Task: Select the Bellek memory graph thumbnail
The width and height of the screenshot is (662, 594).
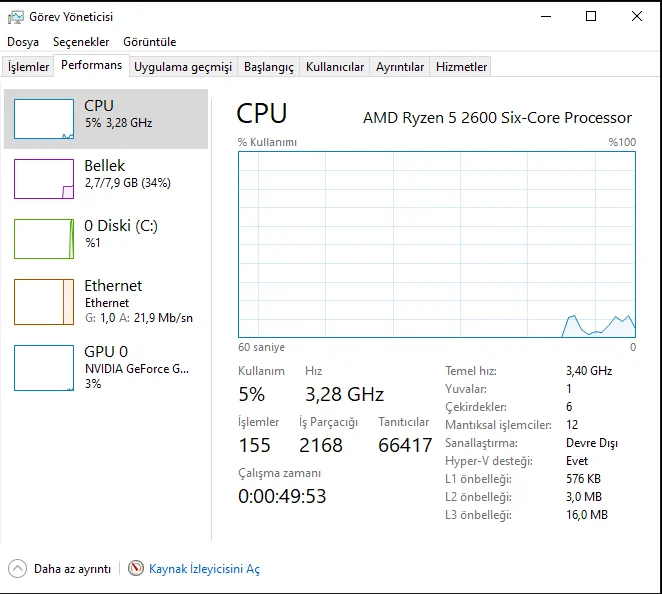Action: click(x=44, y=179)
